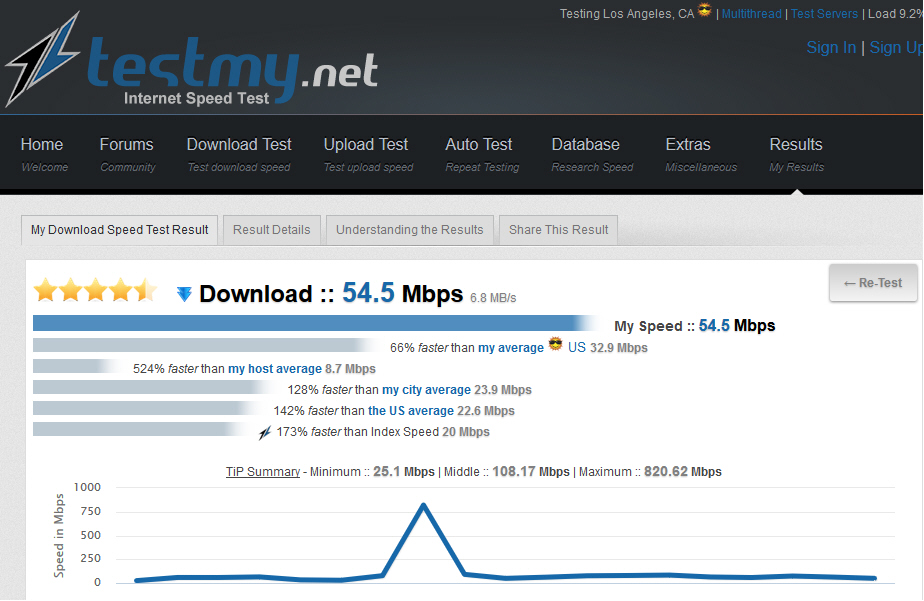Click the peak on the speed graph

(x=424, y=506)
